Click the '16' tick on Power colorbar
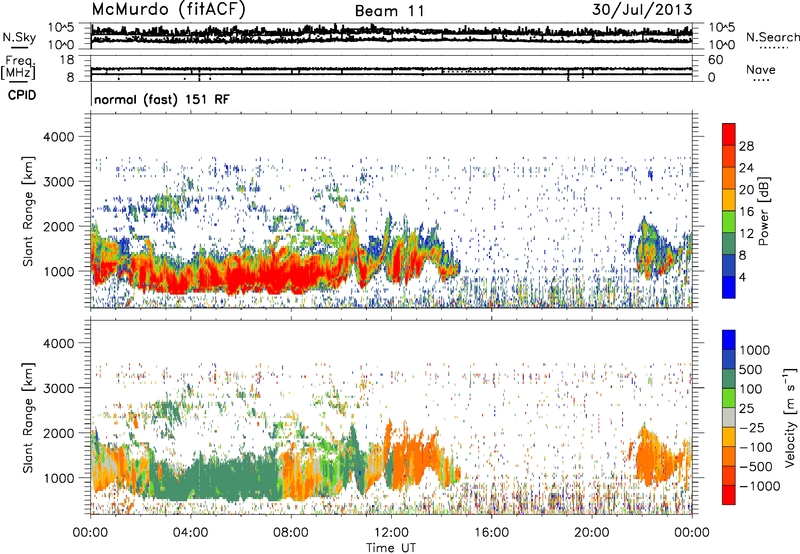 click(746, 212)
